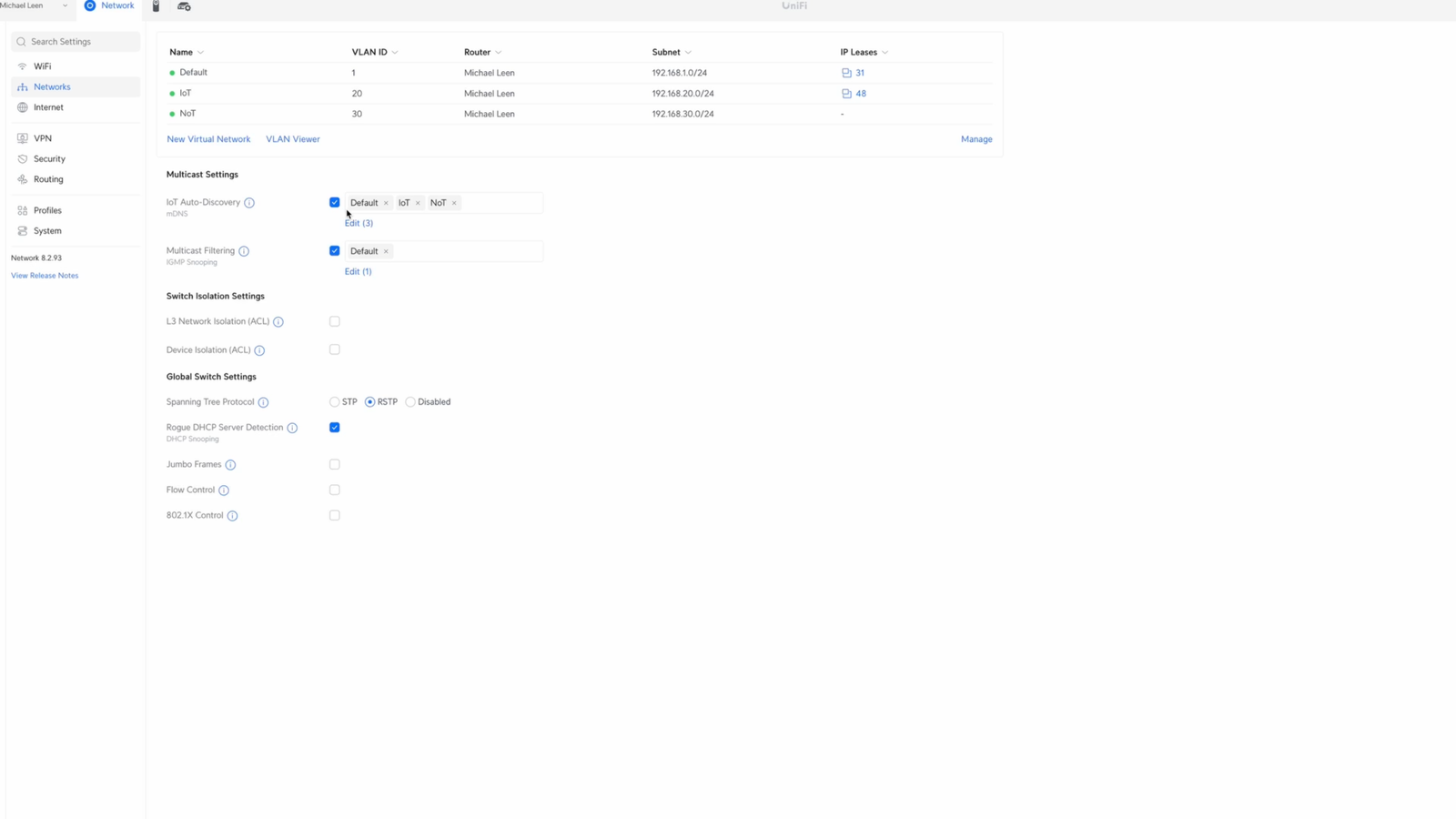Click the VPN icon in the sidebar
The width and height of the screenshot is (1456, 819).
(22, 137)
